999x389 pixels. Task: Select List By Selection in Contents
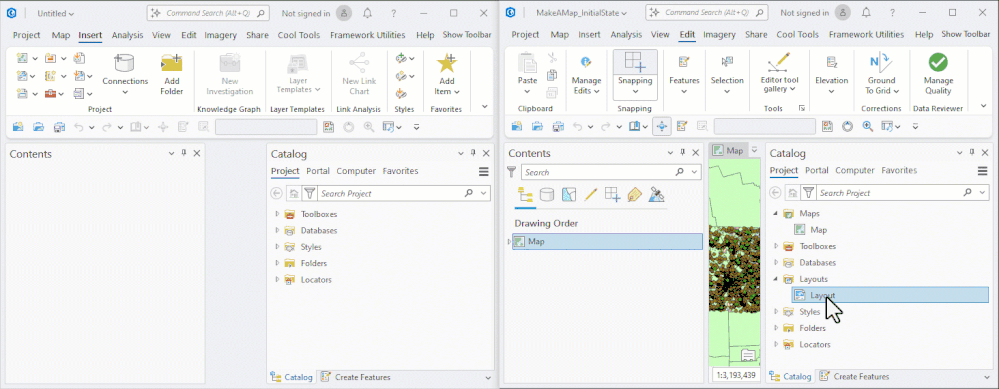(569, 195)
